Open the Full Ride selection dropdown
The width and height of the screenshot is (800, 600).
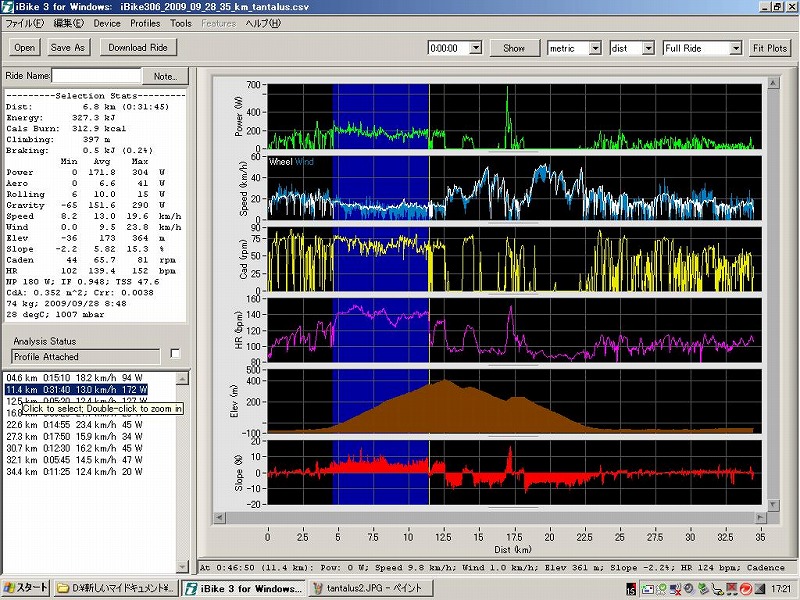click(736, 48)
